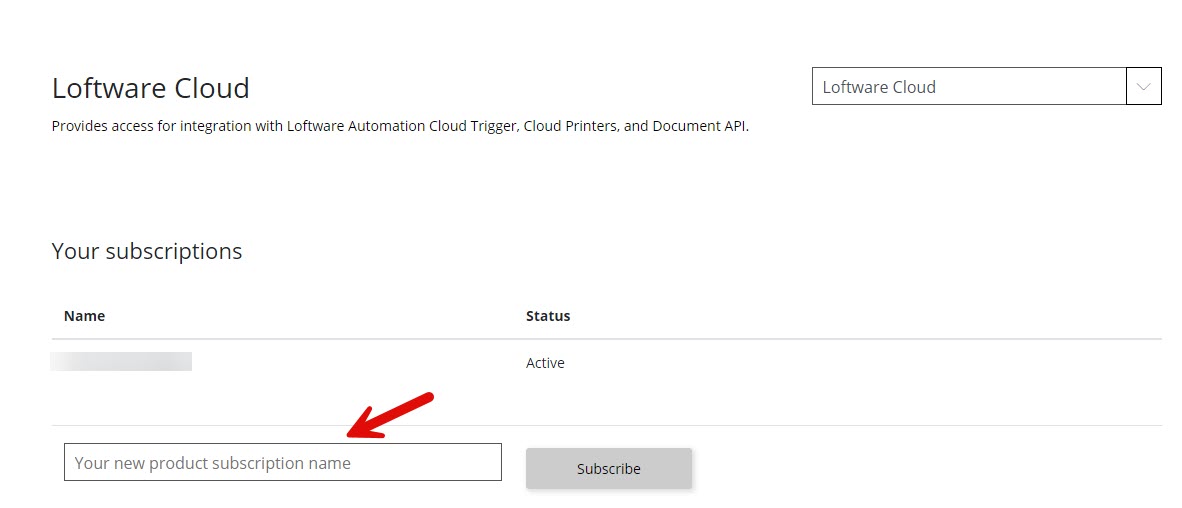This screenshot has width=1182, height=508.
Task: Click 'Provides access for integration' text
Action: point(165,127)
